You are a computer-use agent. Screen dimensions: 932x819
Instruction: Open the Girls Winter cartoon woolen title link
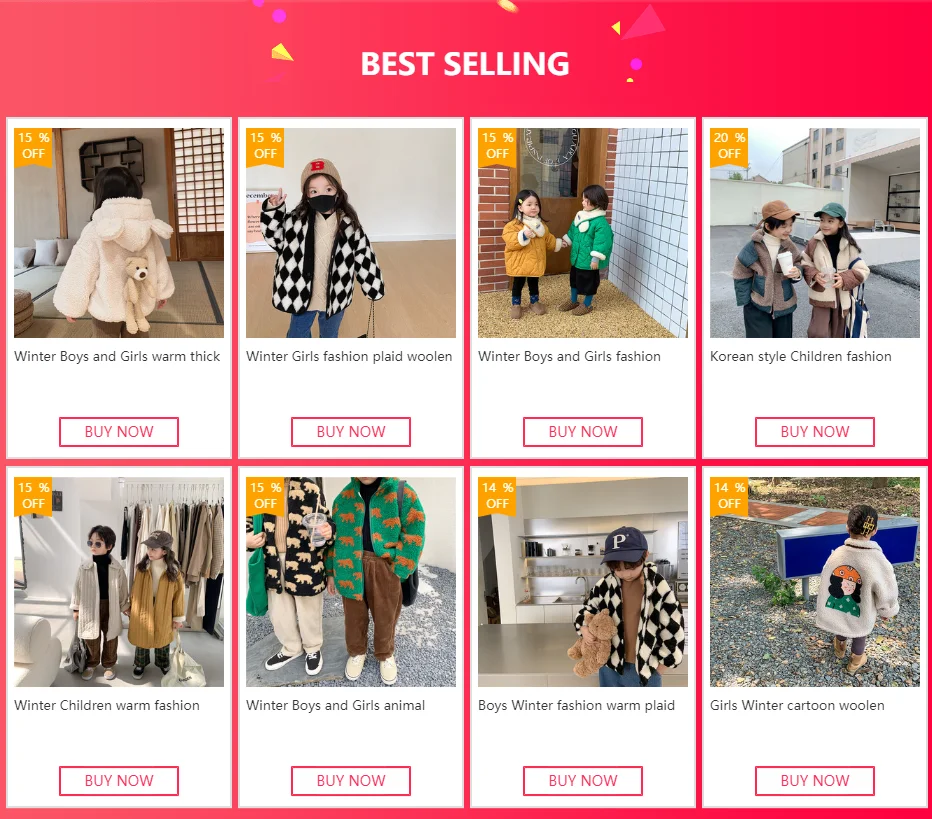(x=797, y=705)
